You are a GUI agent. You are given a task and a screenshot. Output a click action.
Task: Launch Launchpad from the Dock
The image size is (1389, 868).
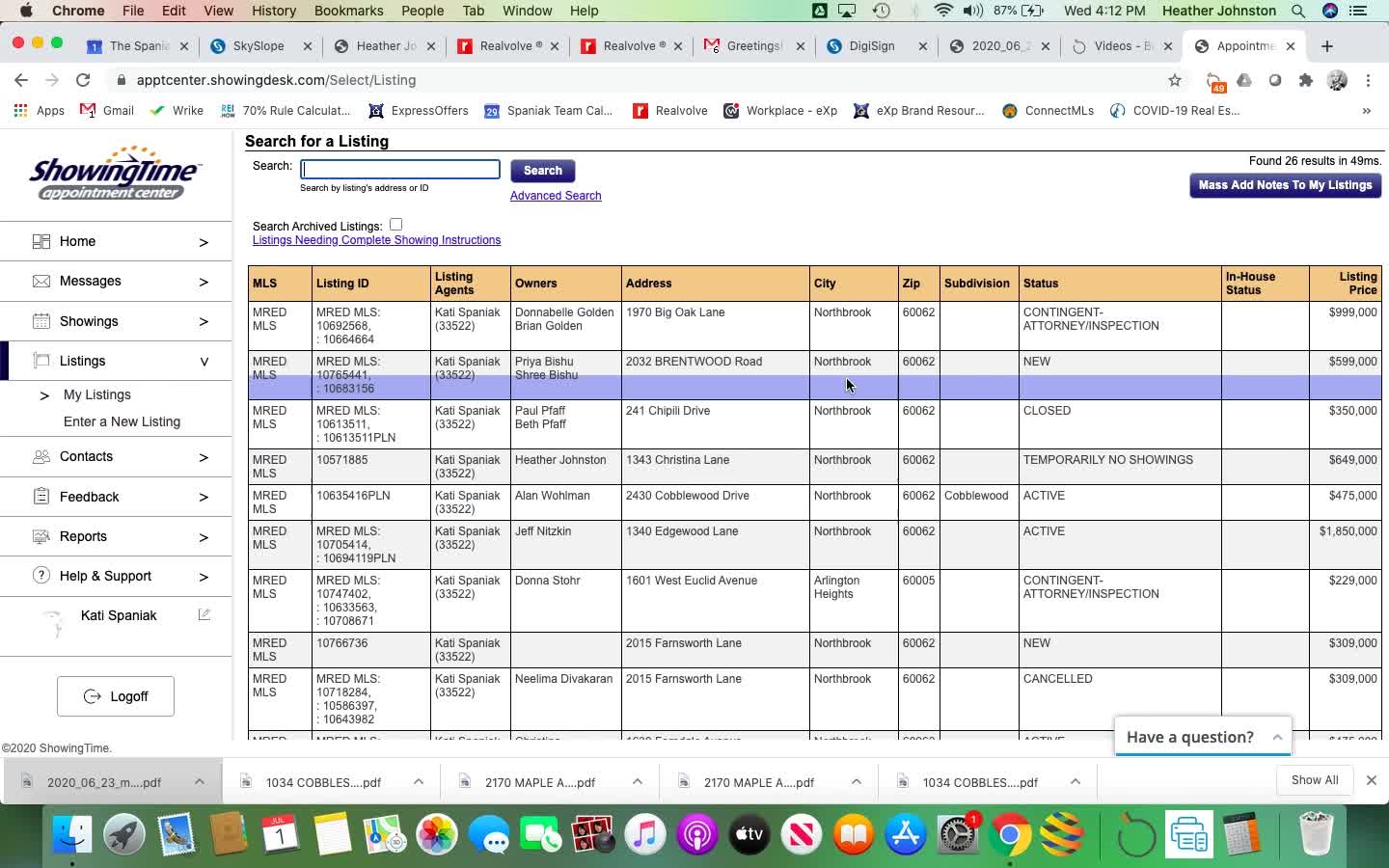(x=124, y=834)
